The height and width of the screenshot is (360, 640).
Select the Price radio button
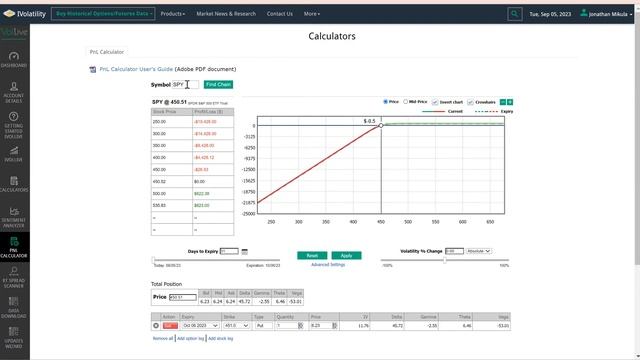pyautogui.click(x=385, y=102)
